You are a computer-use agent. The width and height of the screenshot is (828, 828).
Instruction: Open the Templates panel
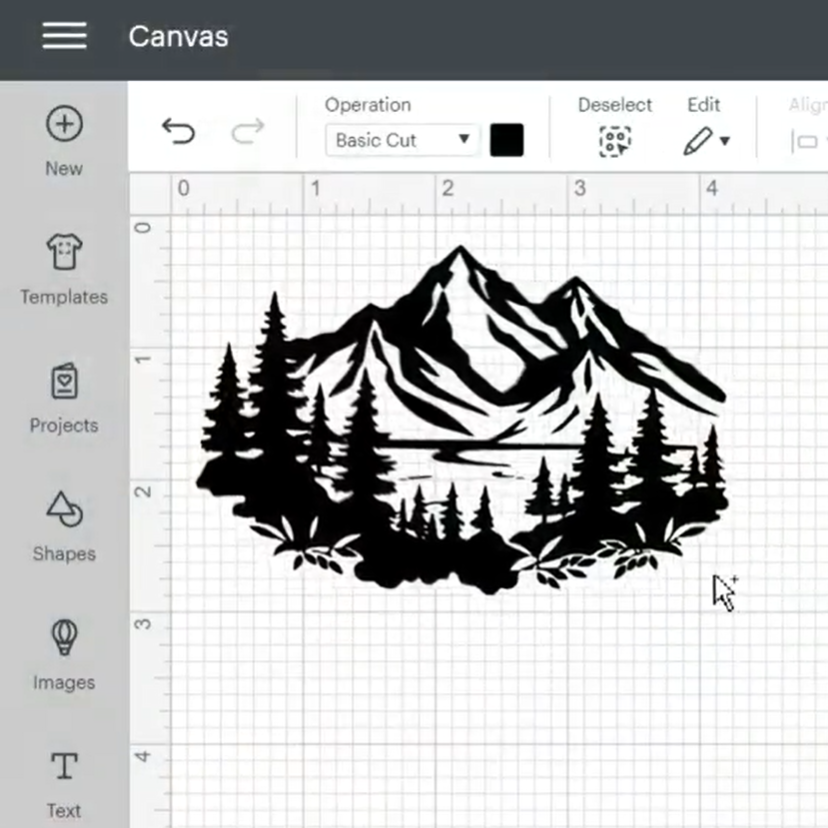(64, 268)
